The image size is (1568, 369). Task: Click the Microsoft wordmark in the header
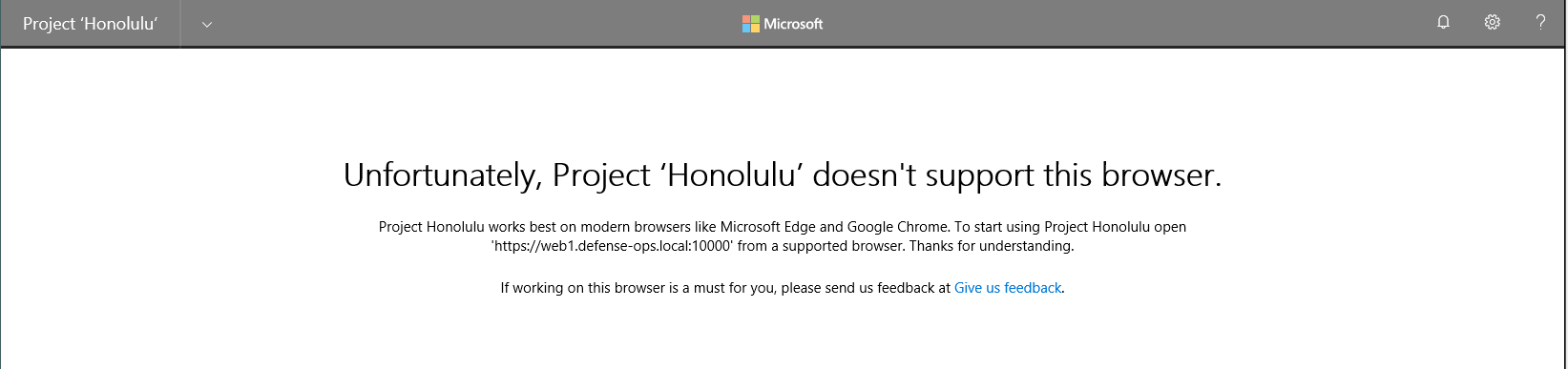point(793,24)
